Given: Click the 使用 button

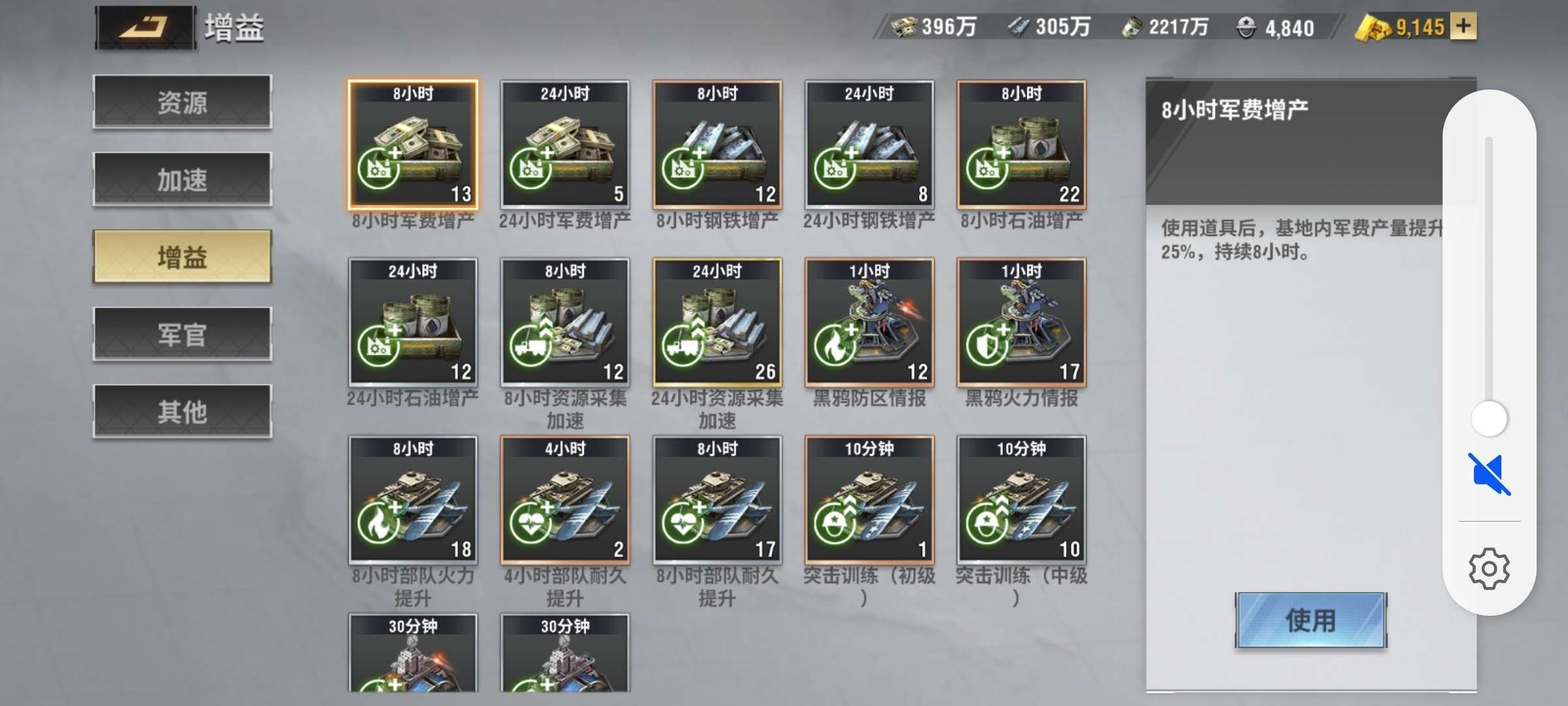Looking at the screenshot, I should click(x=1311, y=620).
